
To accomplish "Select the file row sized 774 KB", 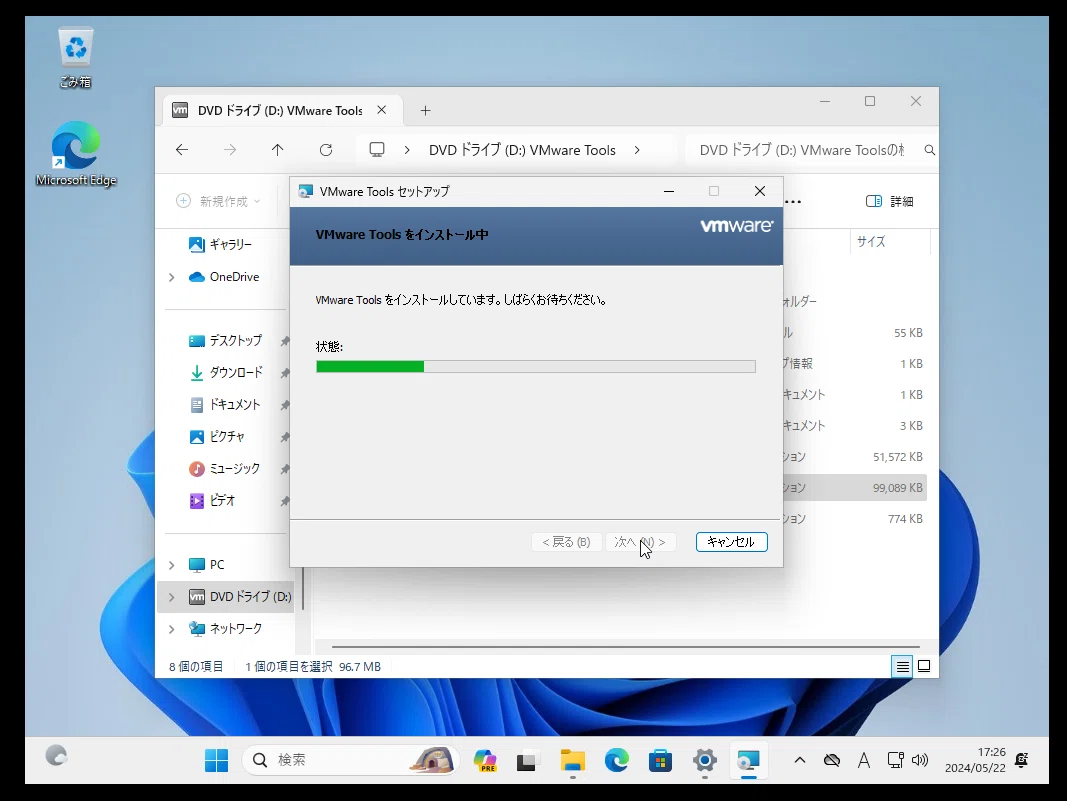I will click(x=855, y=519).
